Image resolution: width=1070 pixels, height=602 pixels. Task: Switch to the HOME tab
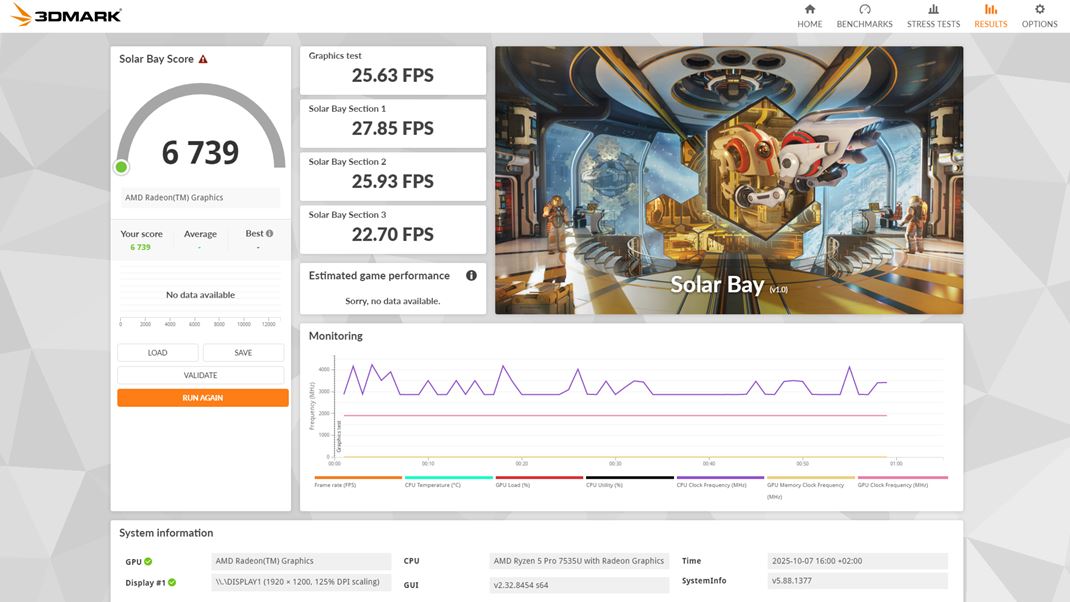point(809,14)
